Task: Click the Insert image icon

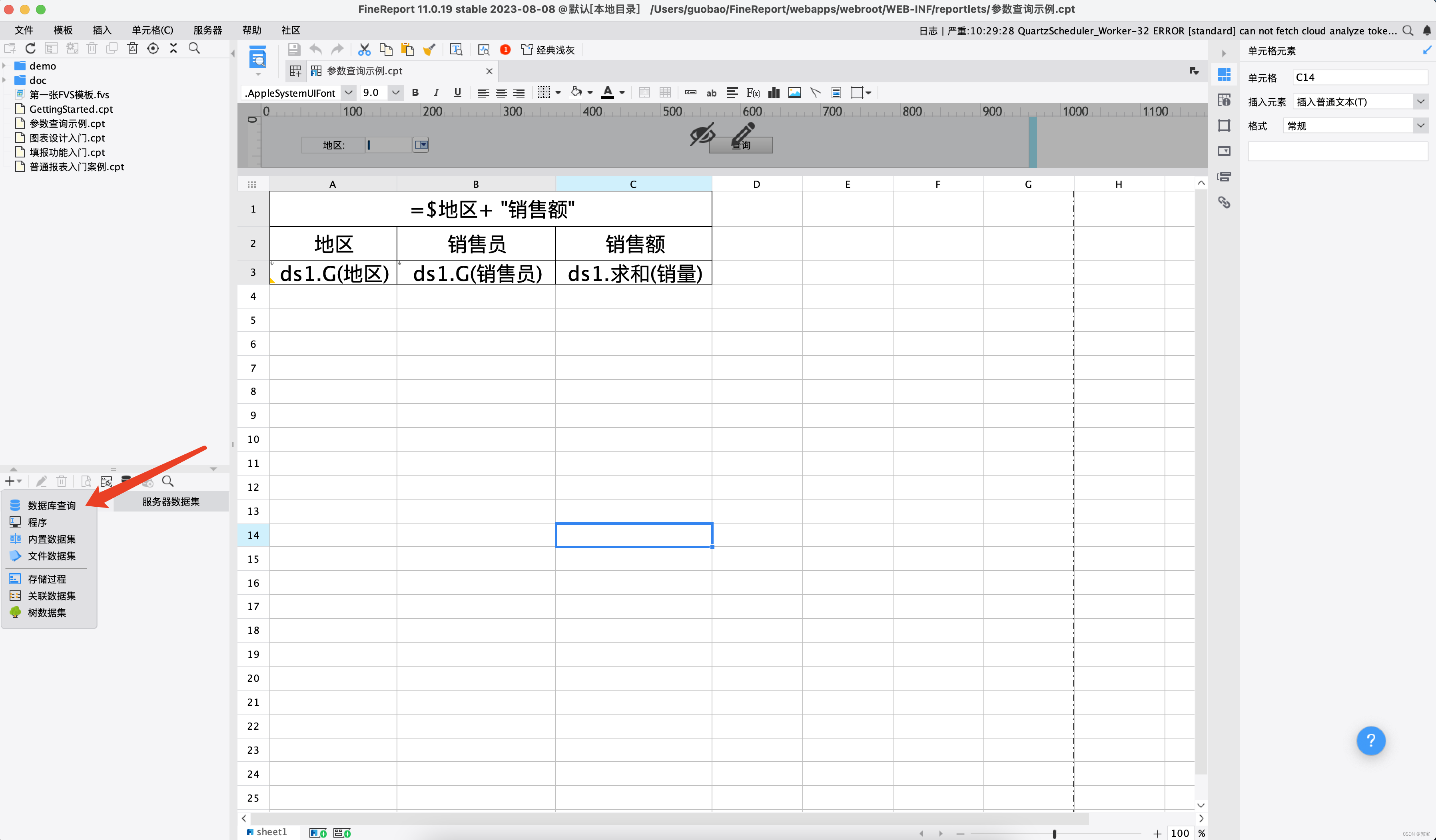Action: point(794,93)
